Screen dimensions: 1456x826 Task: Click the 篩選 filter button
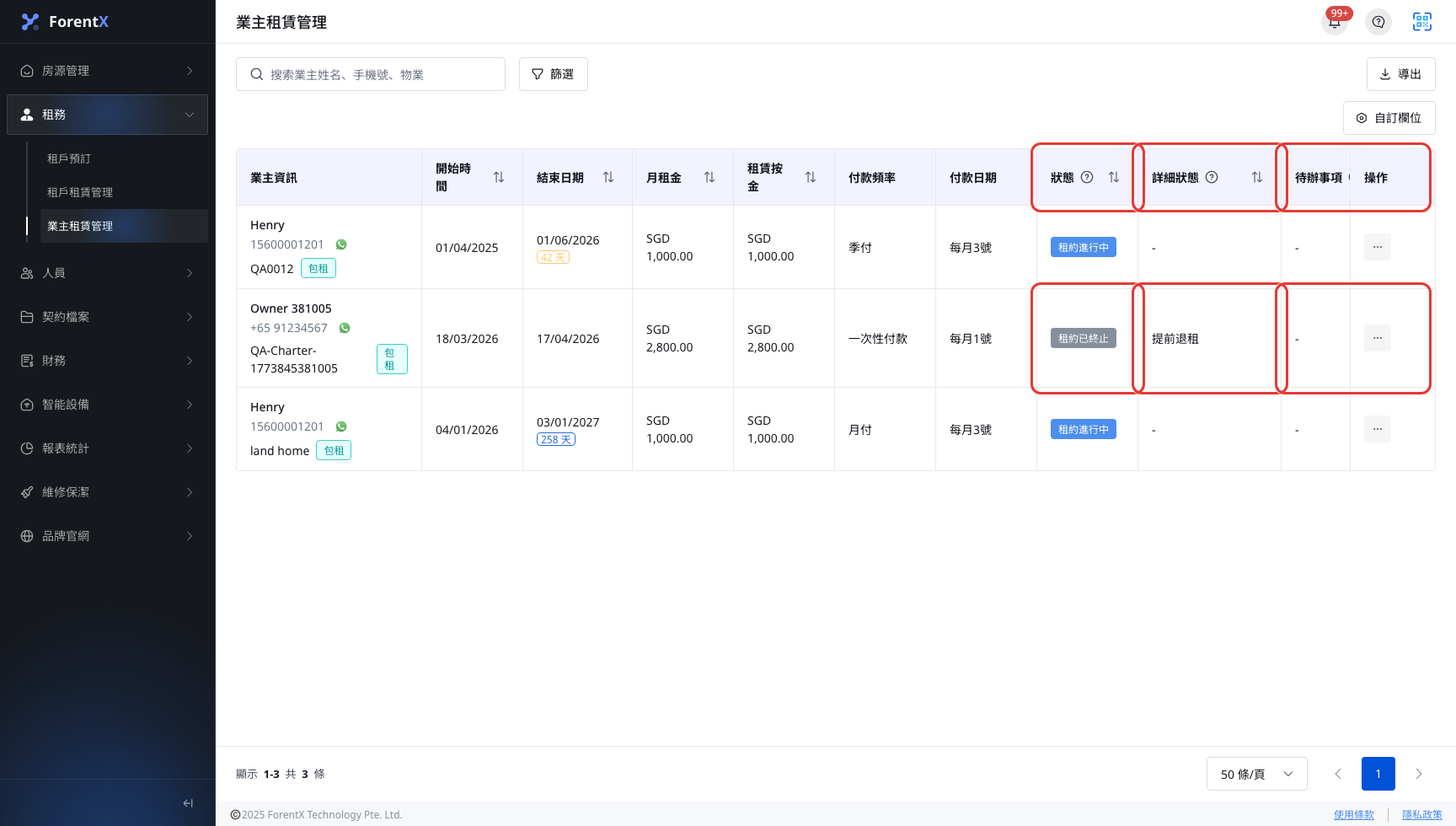point(554,74)
